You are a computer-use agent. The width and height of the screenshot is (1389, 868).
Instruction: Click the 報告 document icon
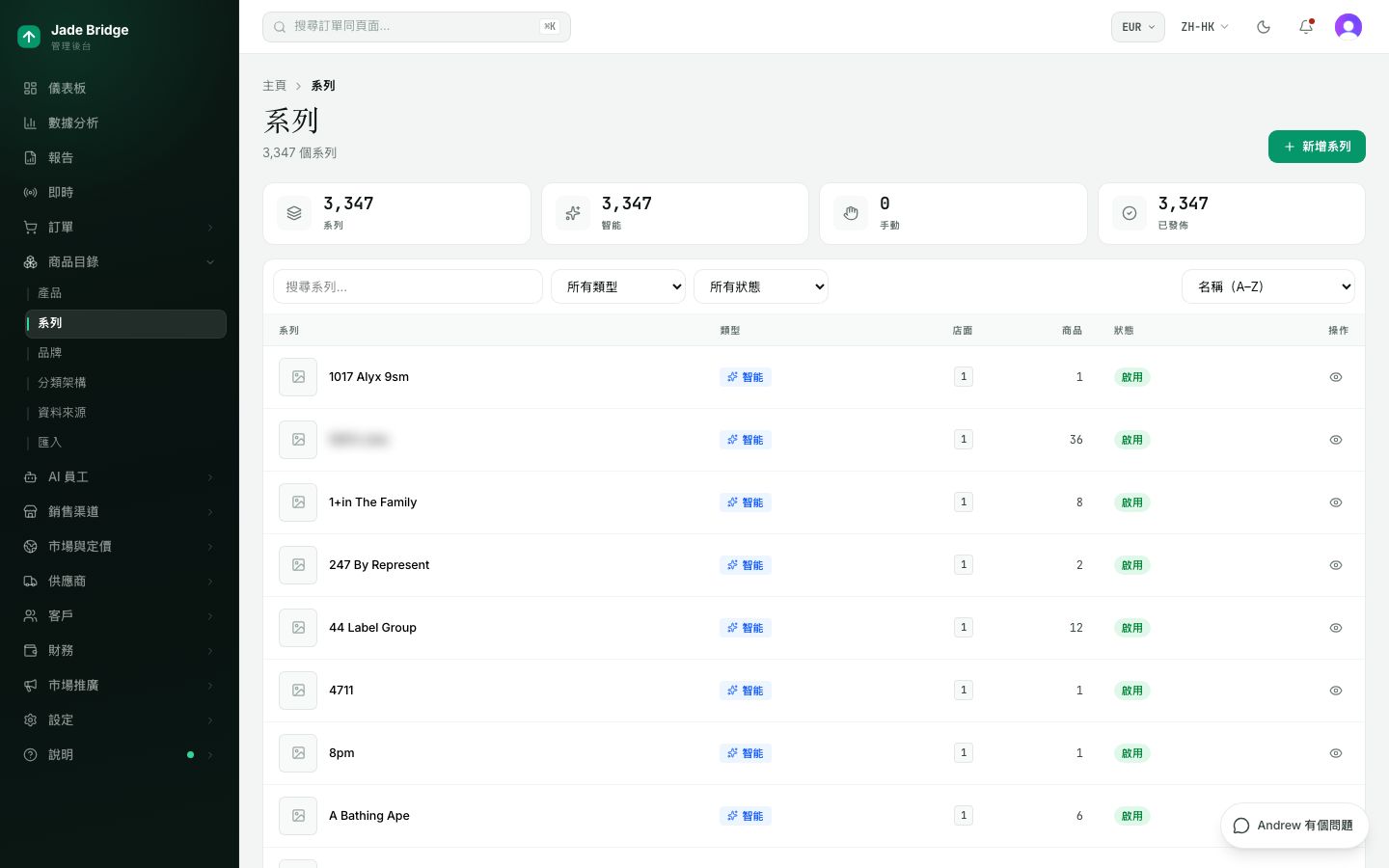(31, 157)
